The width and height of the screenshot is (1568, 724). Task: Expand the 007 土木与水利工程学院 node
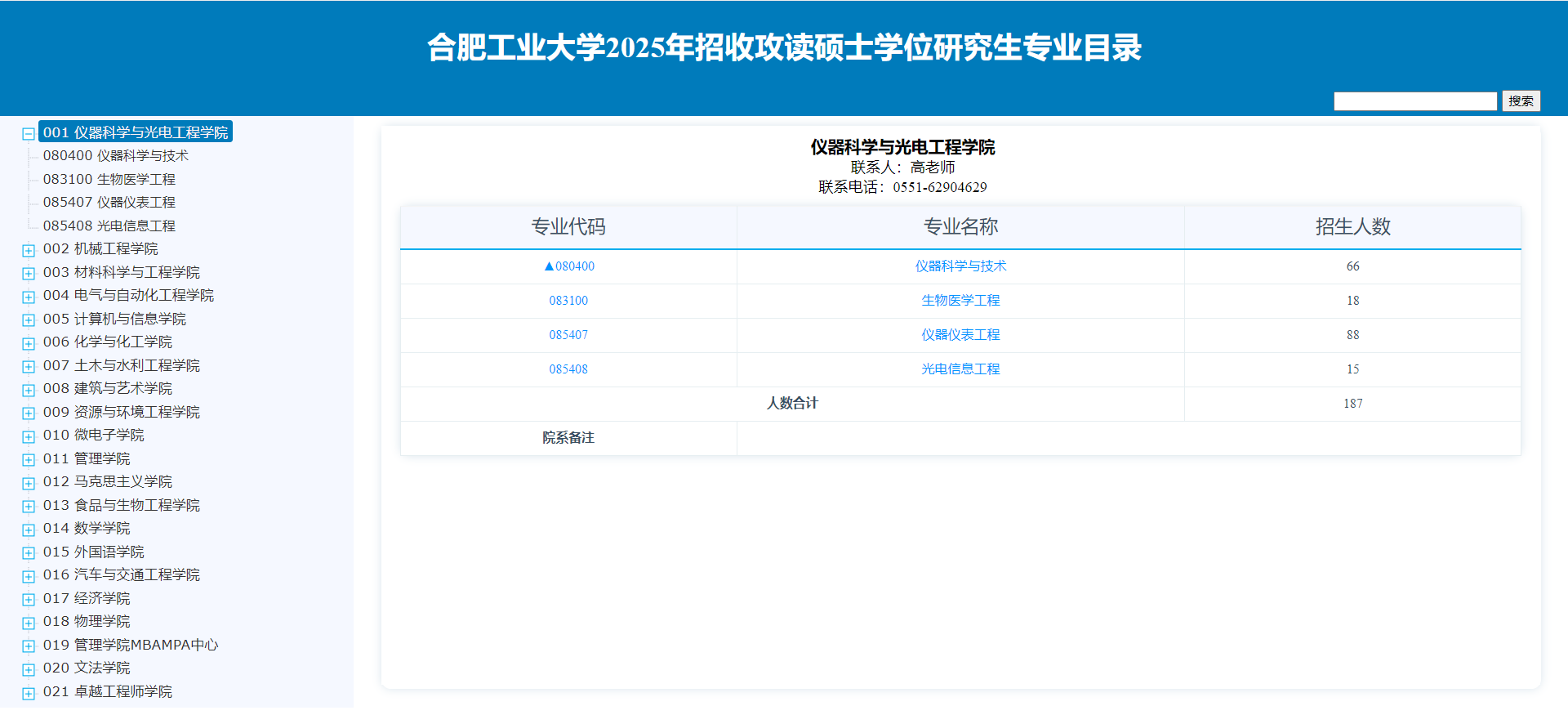29,366
